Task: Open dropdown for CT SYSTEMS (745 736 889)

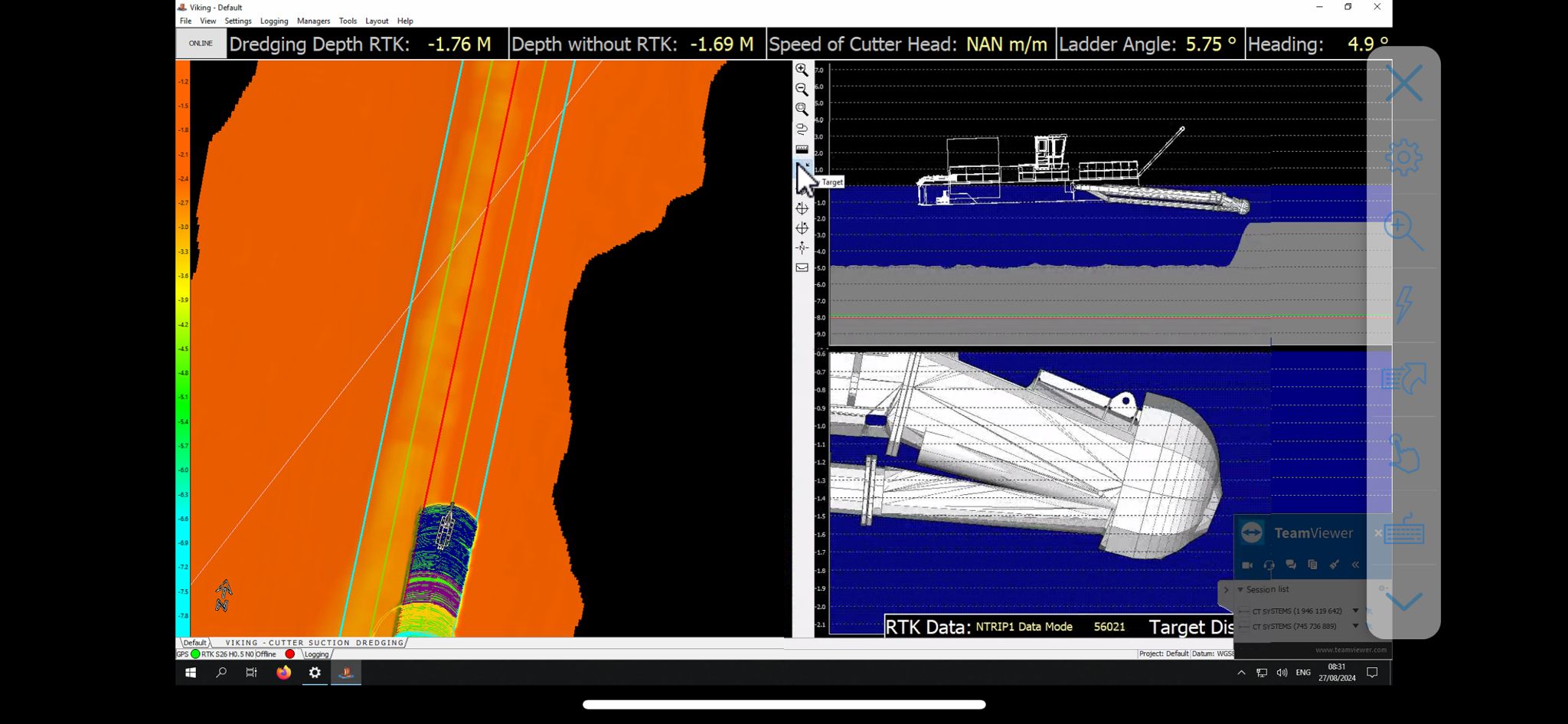Action: [1355, 626]
